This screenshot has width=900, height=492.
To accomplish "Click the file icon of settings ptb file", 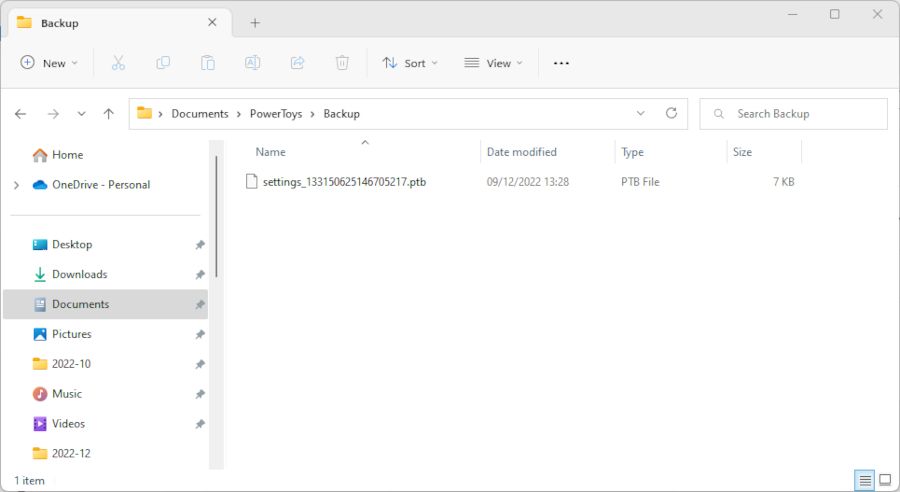I will pos(251,181).
